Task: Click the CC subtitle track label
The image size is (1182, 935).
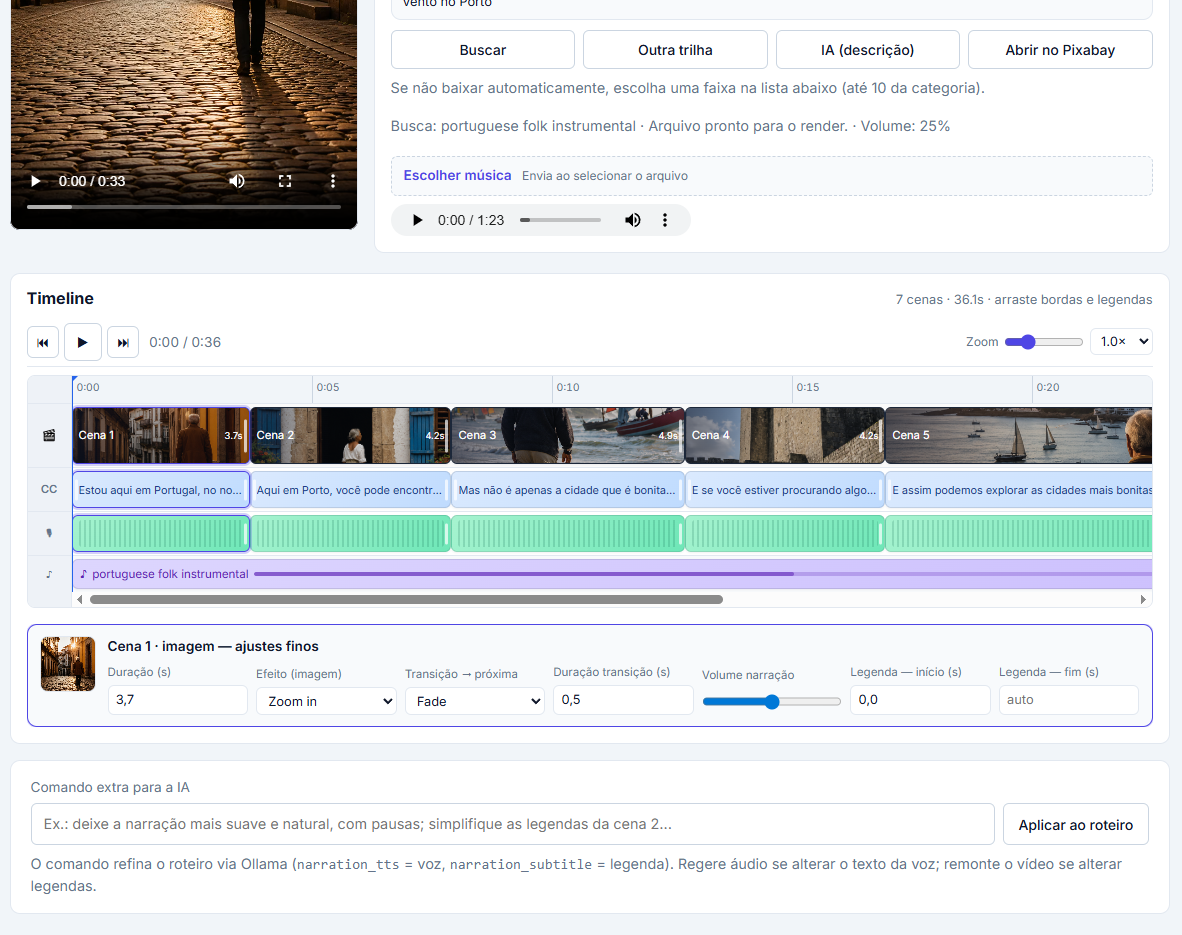Action: click(49, 489)
